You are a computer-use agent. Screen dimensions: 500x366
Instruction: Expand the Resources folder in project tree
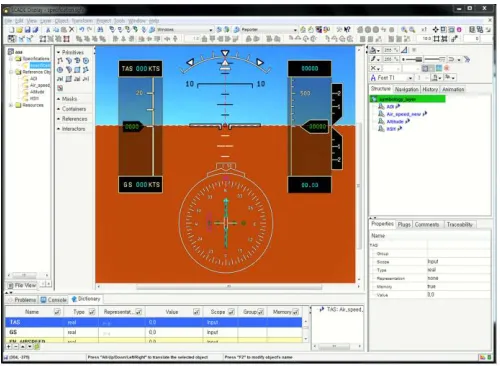pos(11,105)
